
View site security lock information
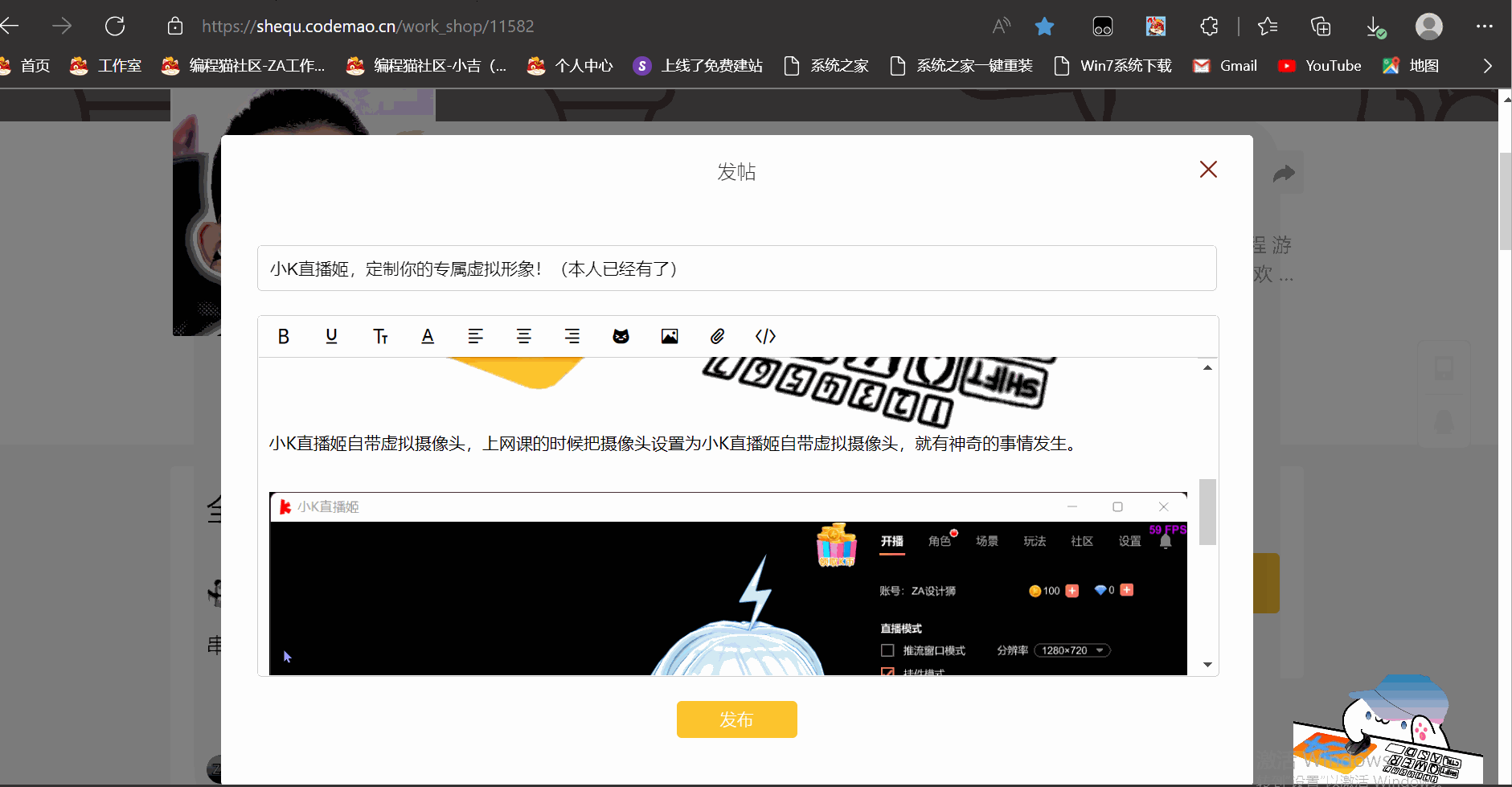click(175, 27)
